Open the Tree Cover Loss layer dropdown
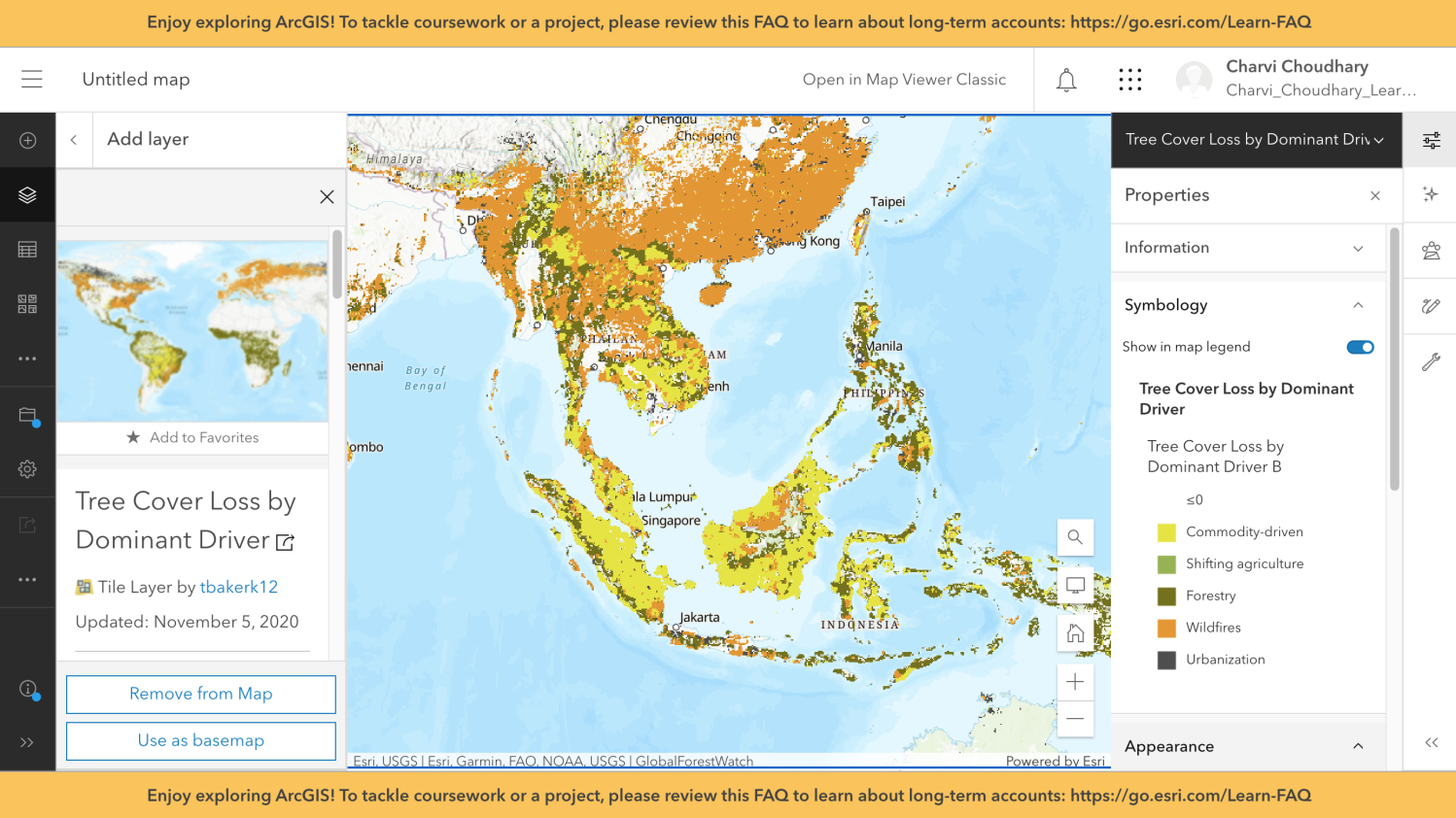Image resolution: width=1456 pixels, height=818 pixels. [1256, 140]
